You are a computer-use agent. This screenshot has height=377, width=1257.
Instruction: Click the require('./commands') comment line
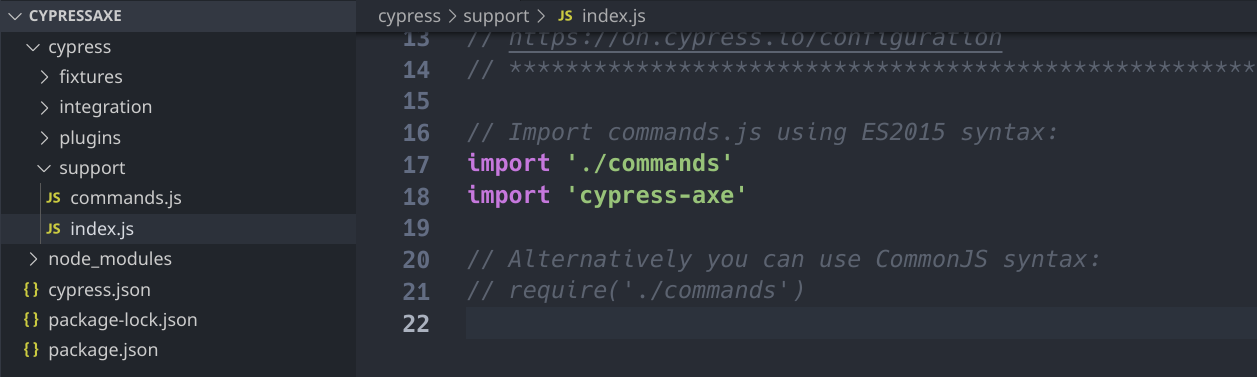[x=636, y=291]
